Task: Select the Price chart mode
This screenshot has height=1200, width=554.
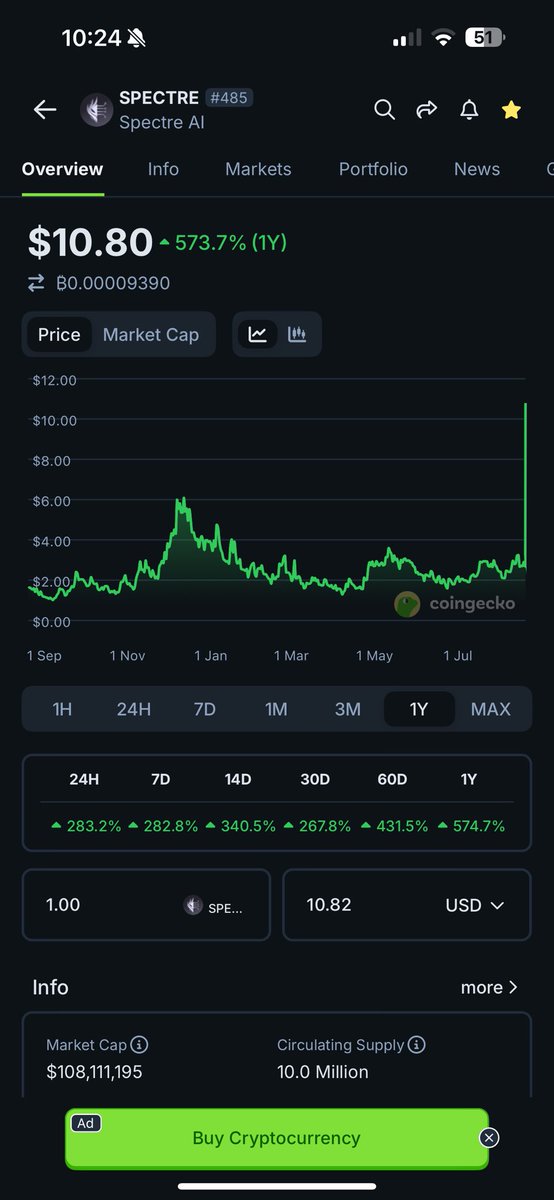Action: (59, 335)
